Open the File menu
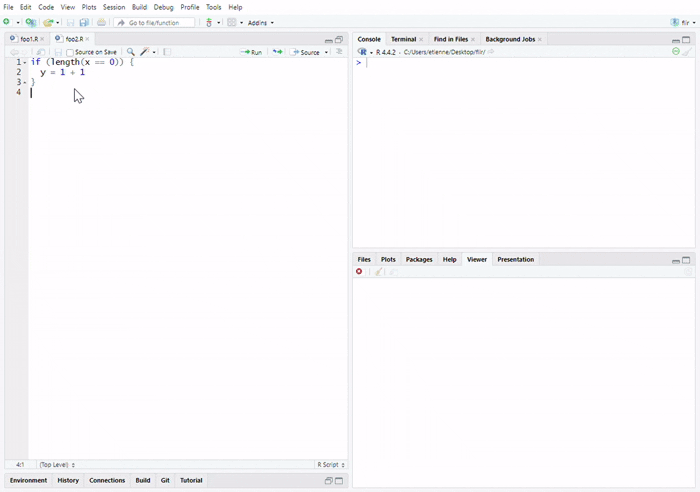Screen dimensions: 700x492 click(8, 7)
